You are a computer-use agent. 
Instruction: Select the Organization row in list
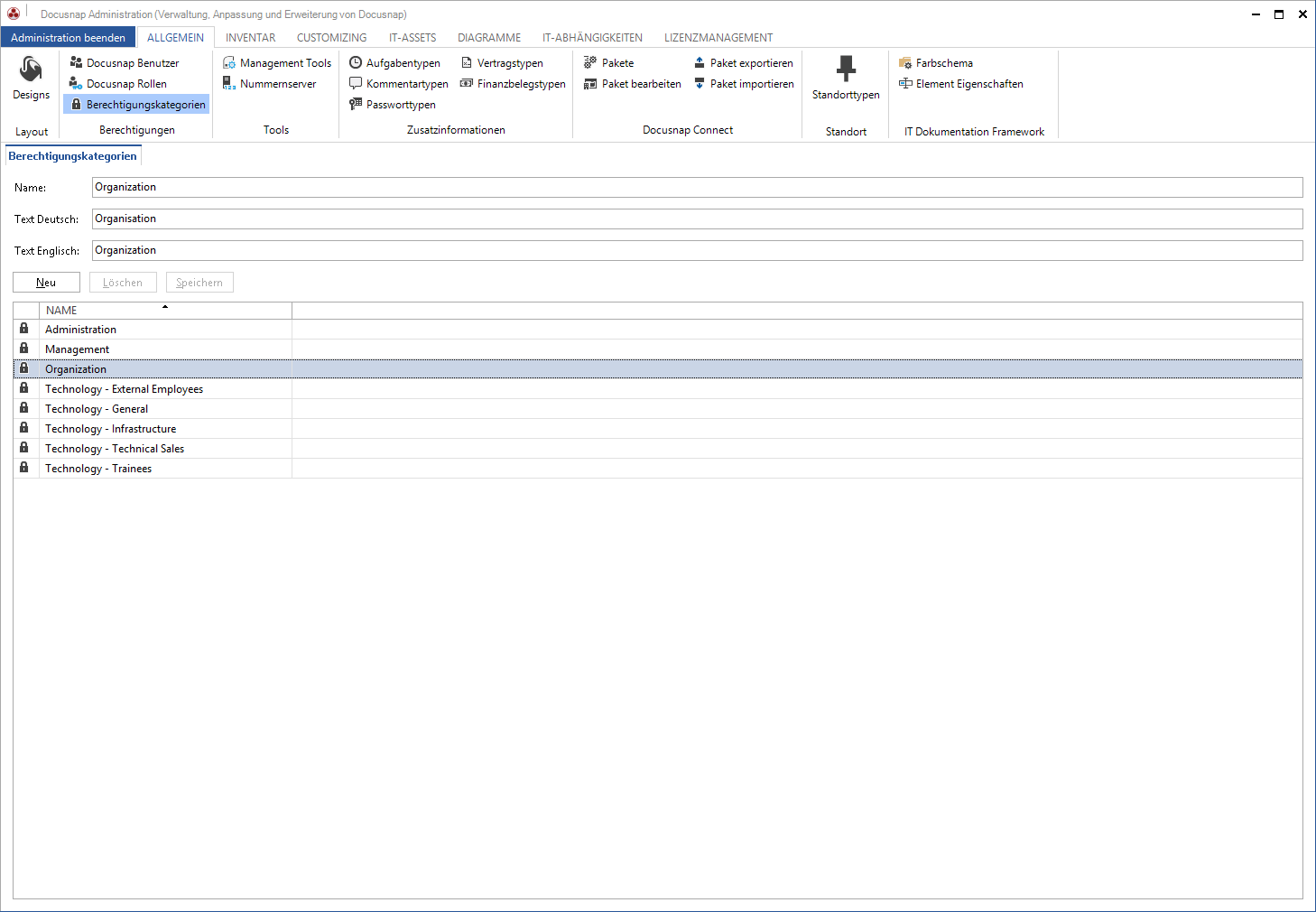click(x=658, y=369)
